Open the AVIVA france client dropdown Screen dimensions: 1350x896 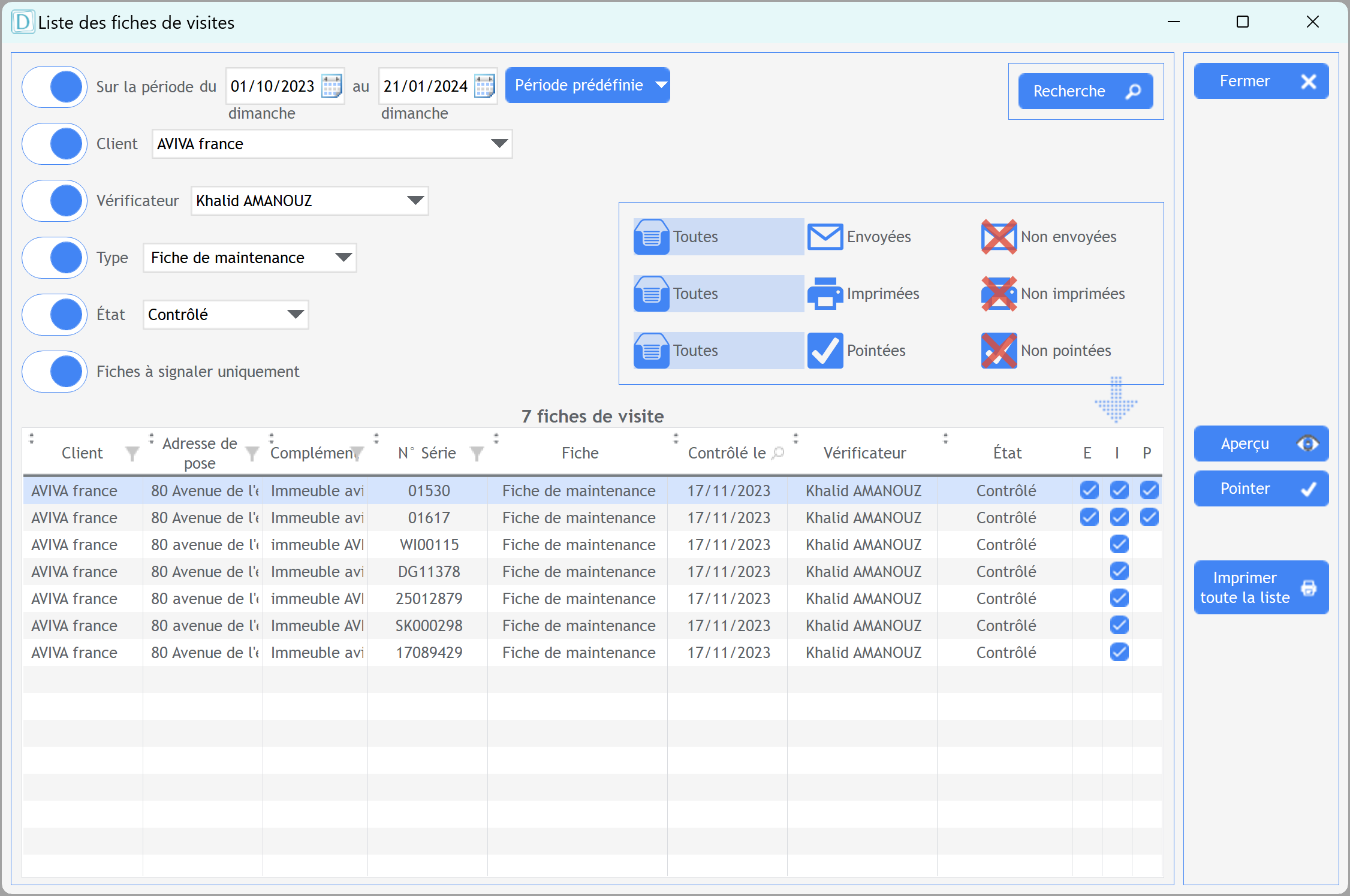point(499,144)
